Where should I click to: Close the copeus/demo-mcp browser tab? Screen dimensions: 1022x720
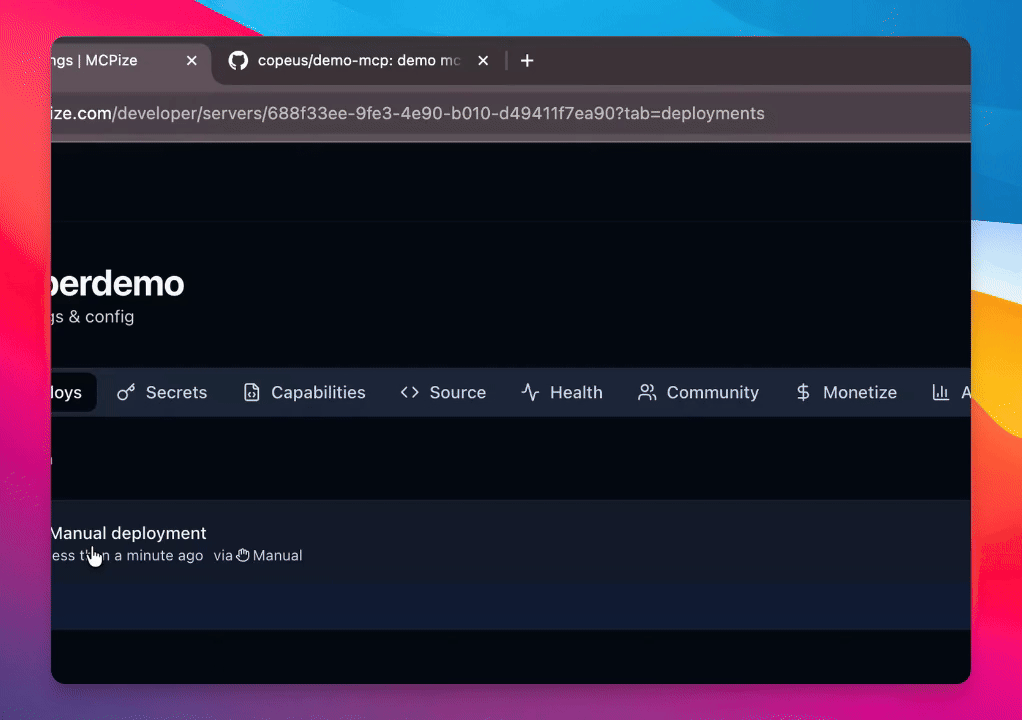(483, 61)
